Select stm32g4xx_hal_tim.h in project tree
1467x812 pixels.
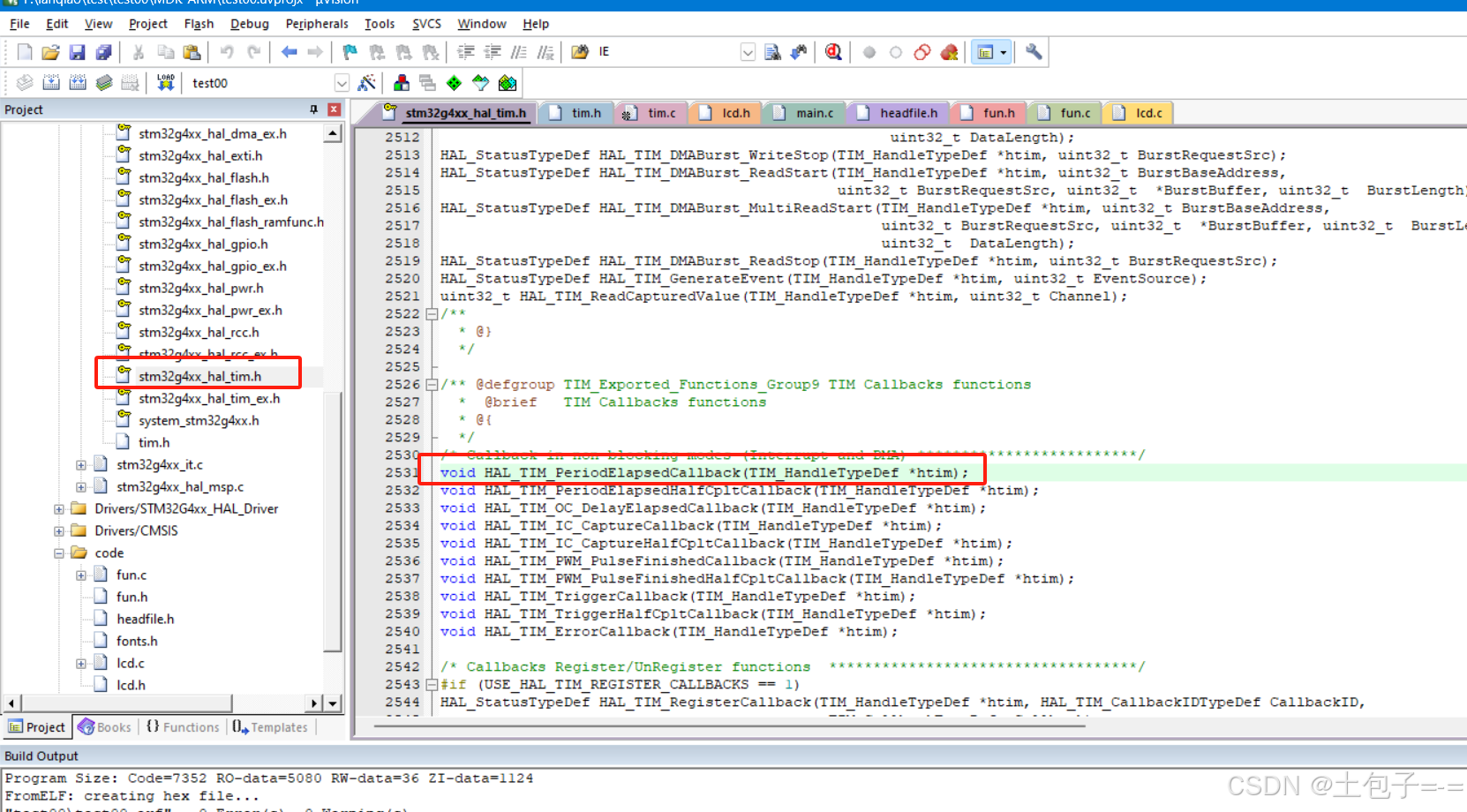pos(199,376)
